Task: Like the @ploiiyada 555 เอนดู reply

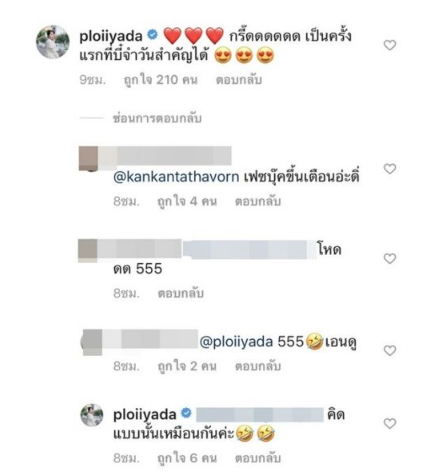Action: pyautogui.click(x=390, y=350)
